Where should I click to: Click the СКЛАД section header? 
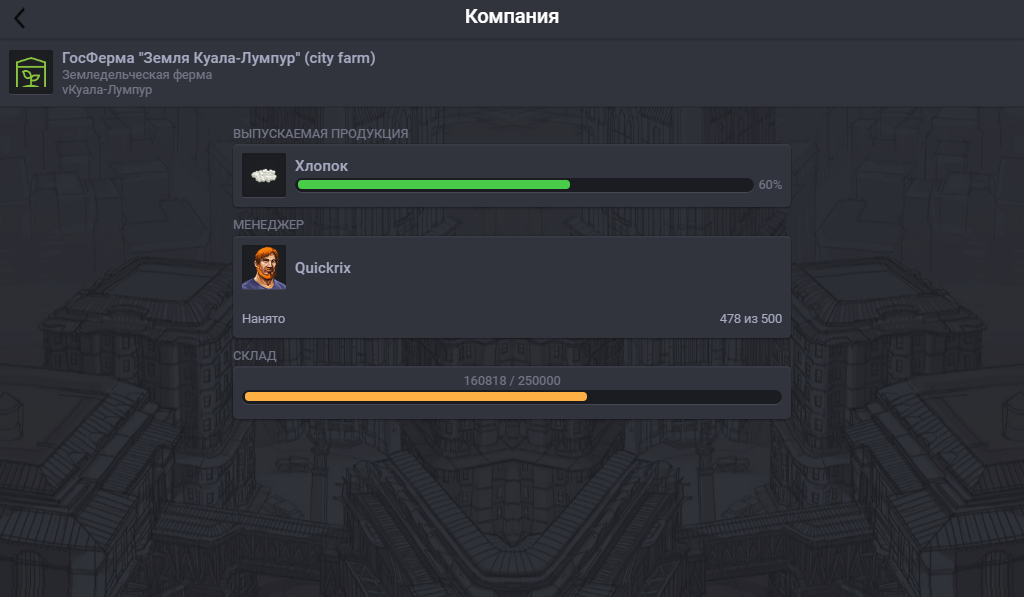click(x=255, y=355)
